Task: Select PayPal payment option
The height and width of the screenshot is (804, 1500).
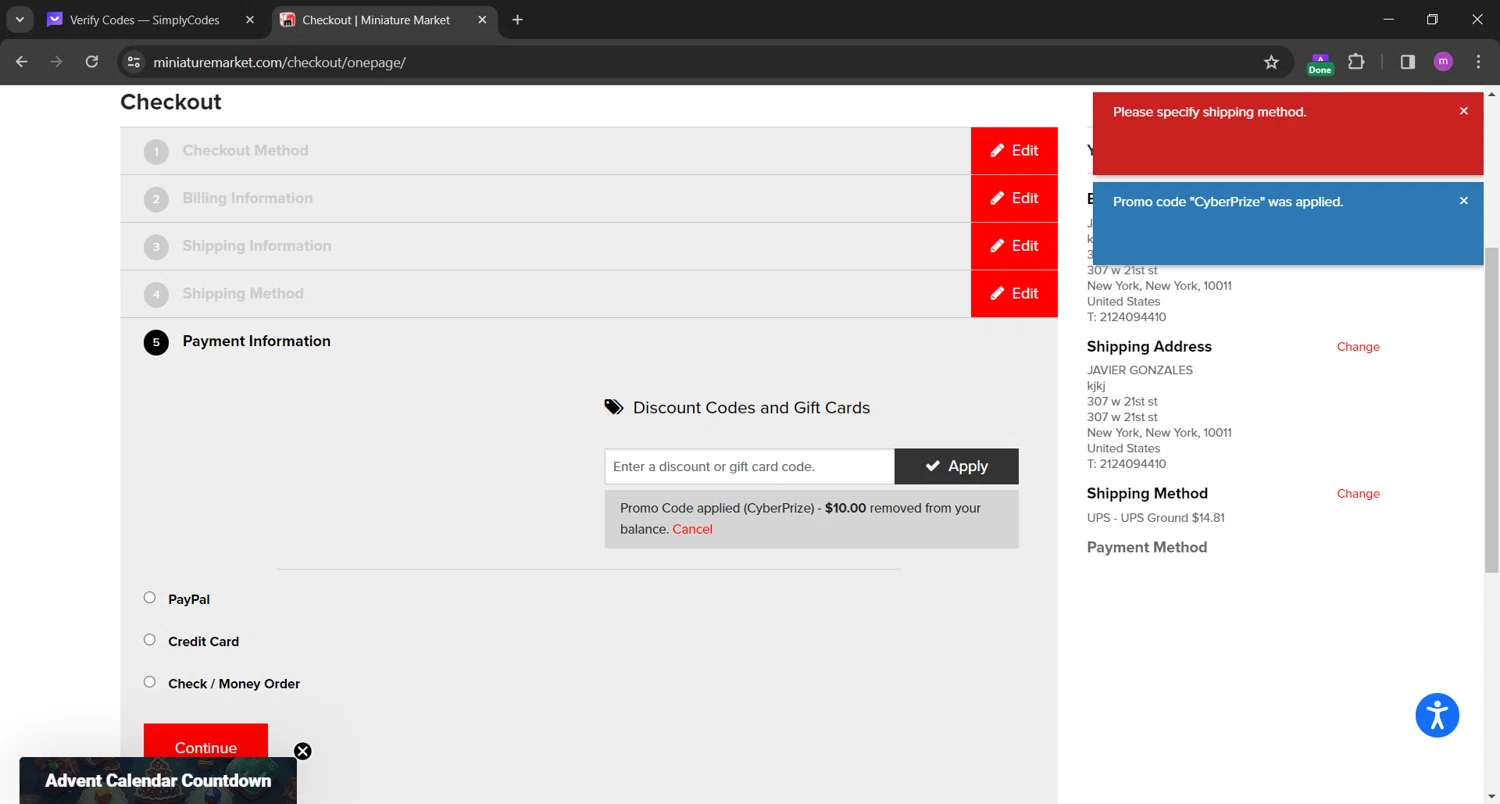Action: [x=149, y=598]
